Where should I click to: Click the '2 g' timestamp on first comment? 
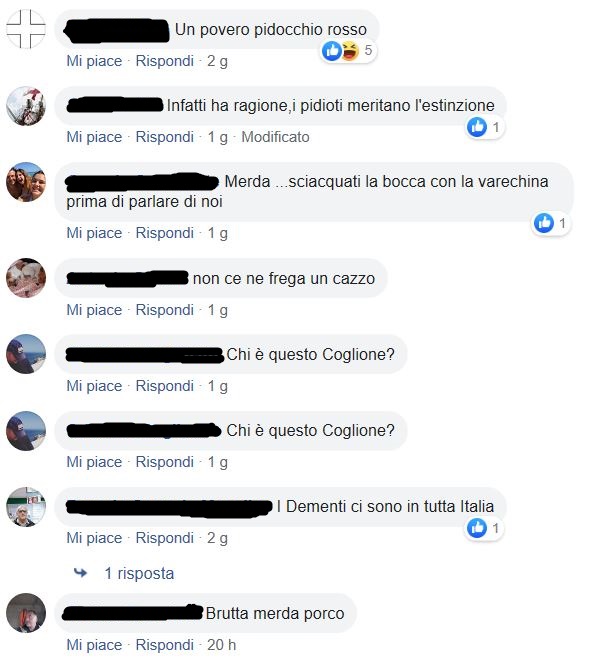(217, 61)
